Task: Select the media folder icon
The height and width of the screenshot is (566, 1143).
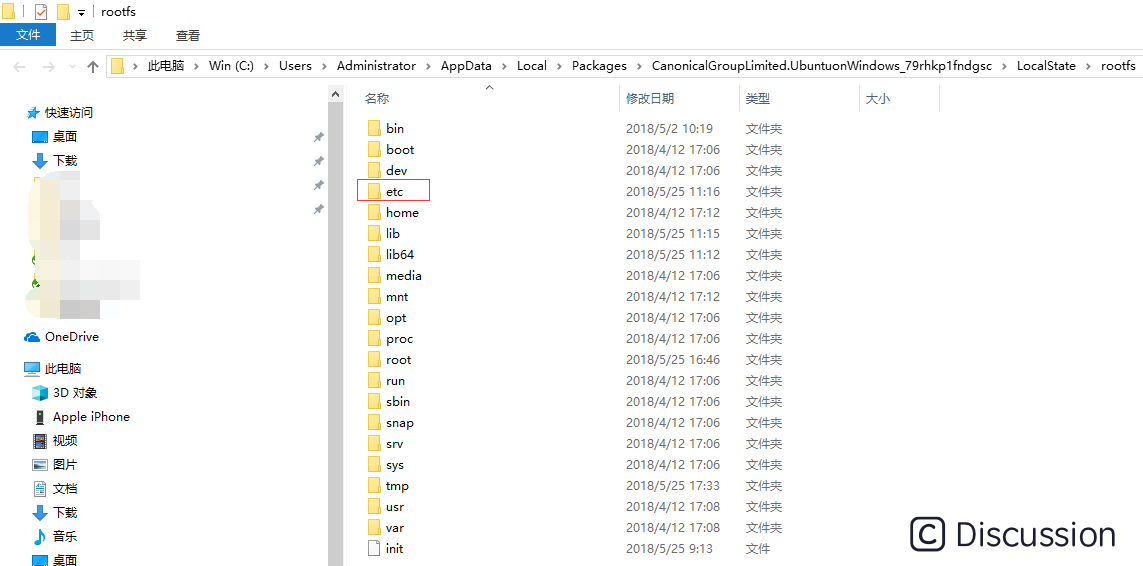Action: point(374,276)
